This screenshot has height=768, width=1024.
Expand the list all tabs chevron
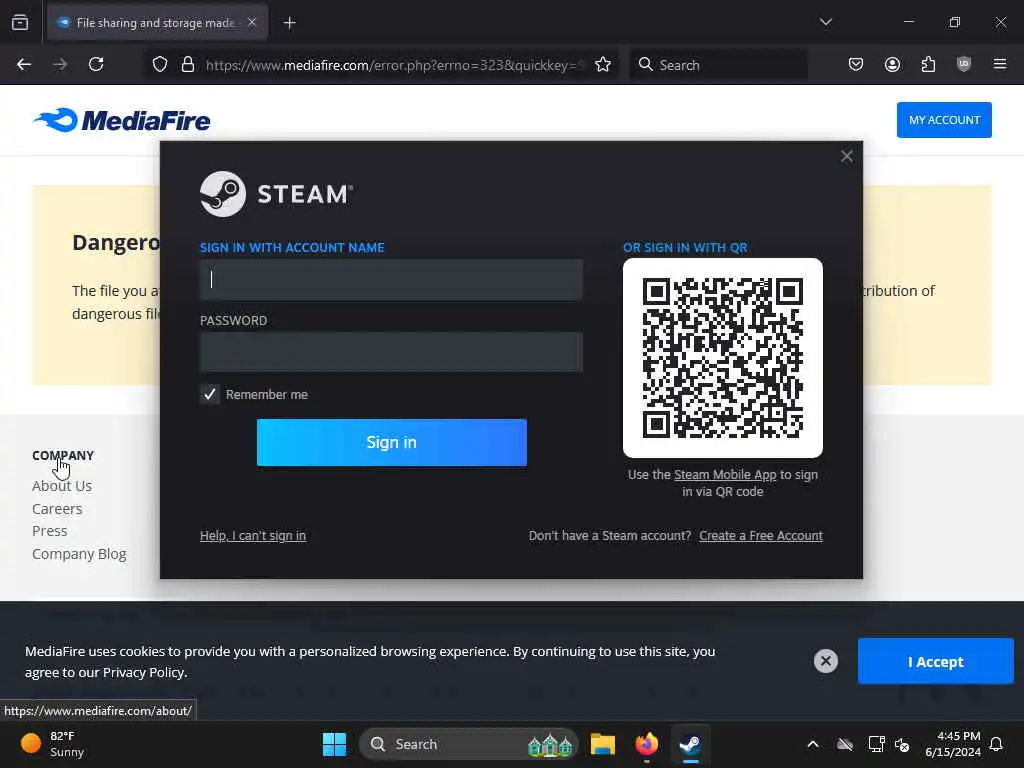click(x=825, y=22)
